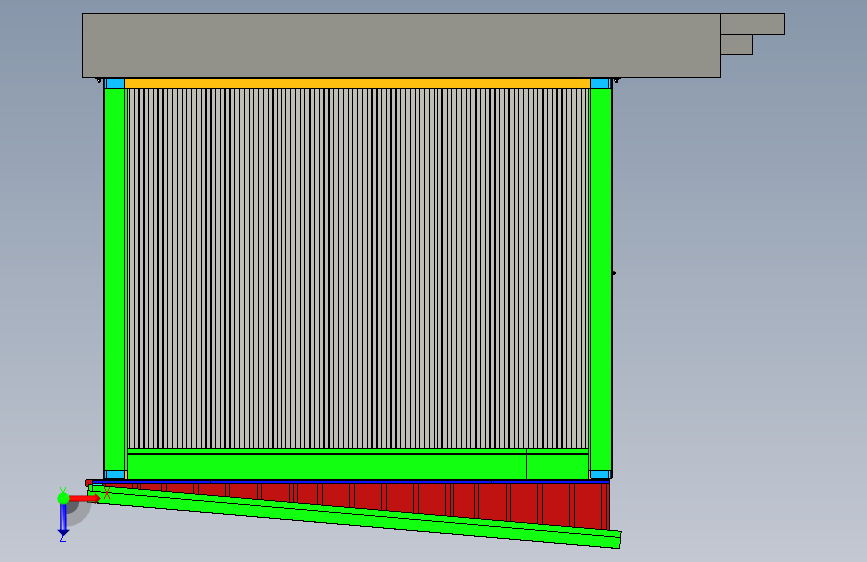Select the short green bottom rail segment
Viewport: 867px width, 562px height.
[557, 466]
